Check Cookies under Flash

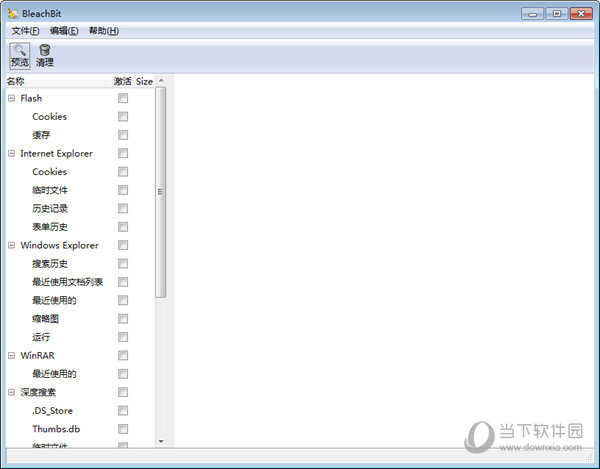point(123,117)
